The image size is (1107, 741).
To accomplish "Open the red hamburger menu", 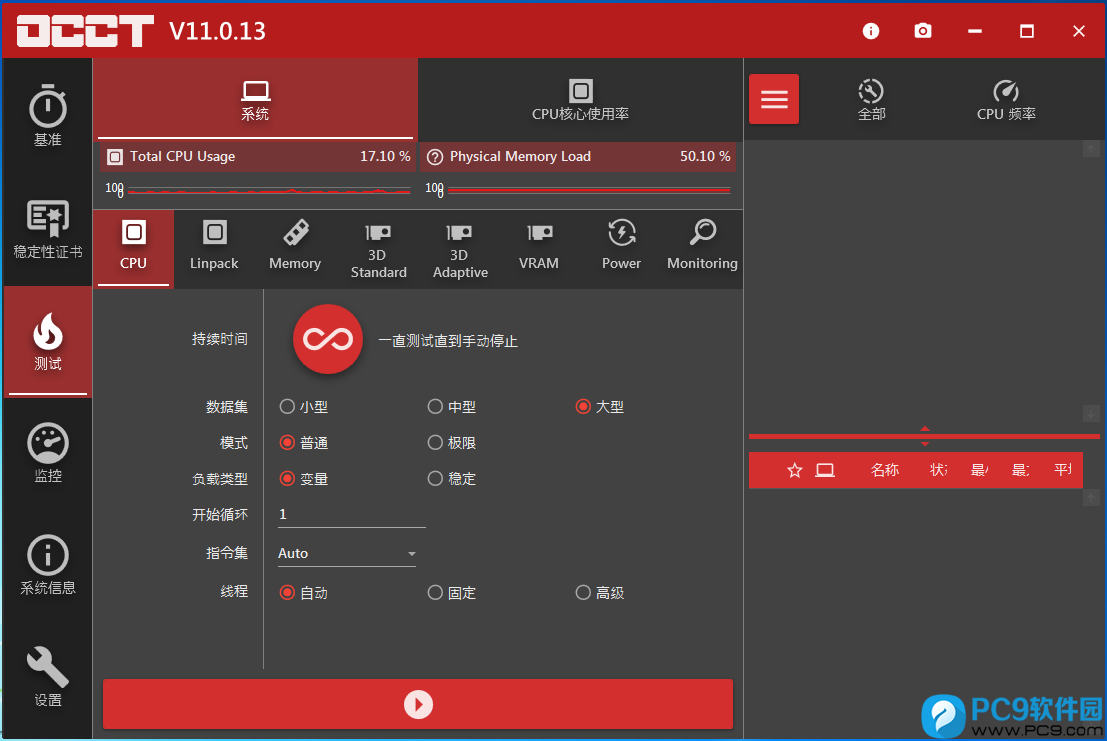I will [774, 99].
